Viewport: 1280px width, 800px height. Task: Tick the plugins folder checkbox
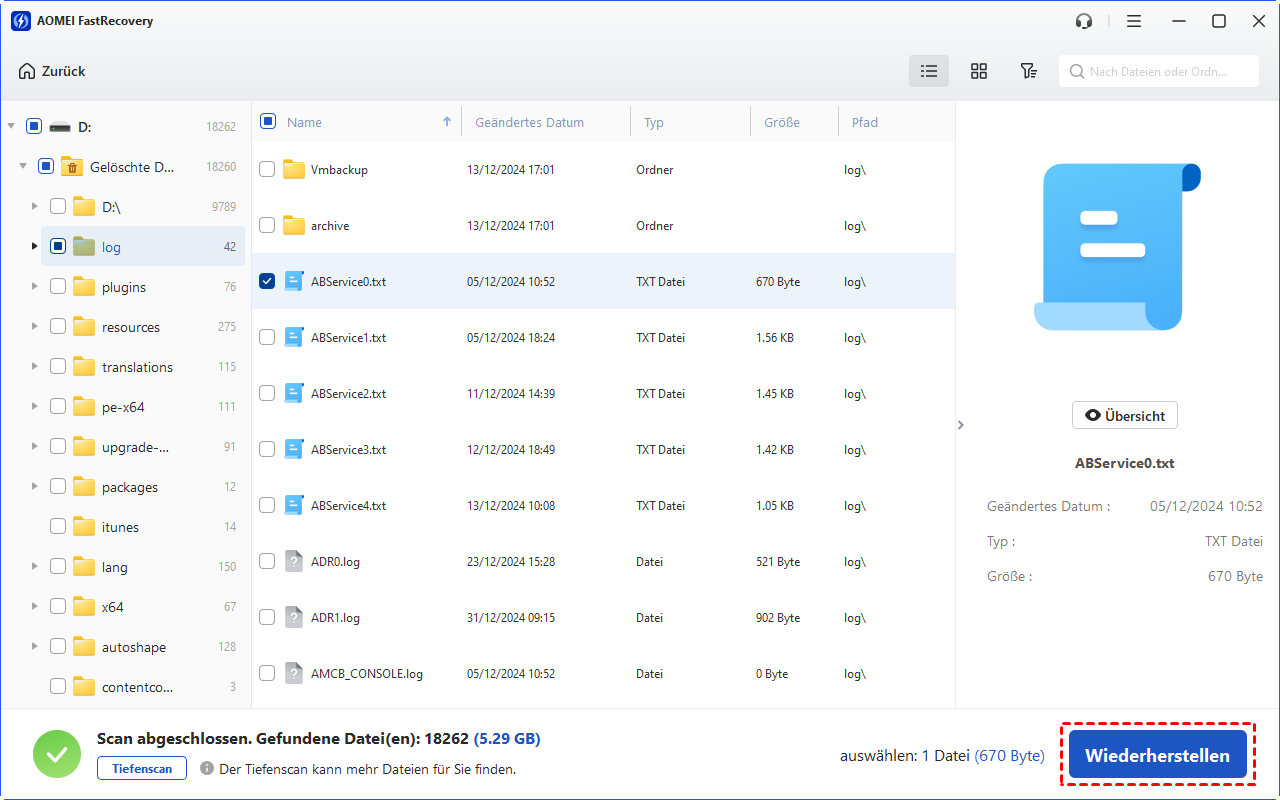pos(58,287)
